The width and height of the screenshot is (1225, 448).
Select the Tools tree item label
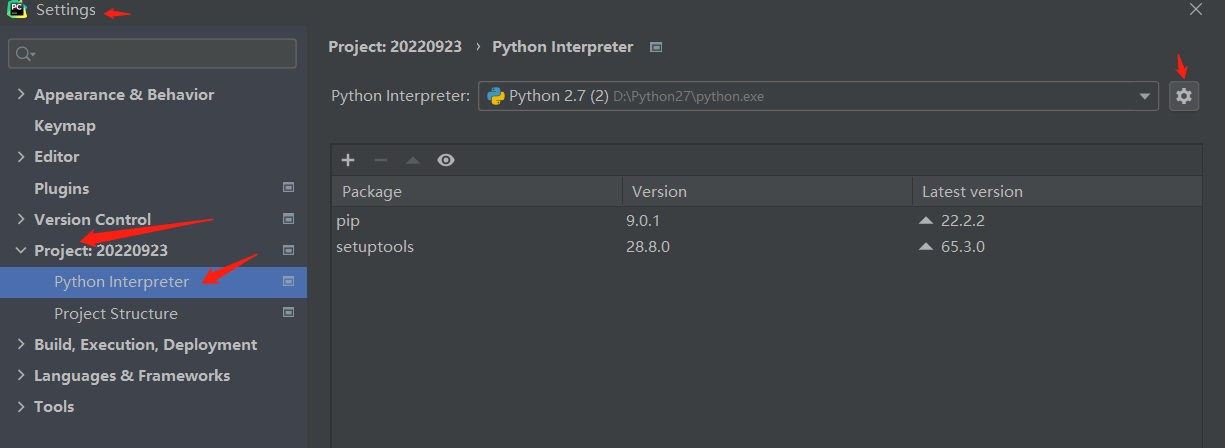pos(54,406)
